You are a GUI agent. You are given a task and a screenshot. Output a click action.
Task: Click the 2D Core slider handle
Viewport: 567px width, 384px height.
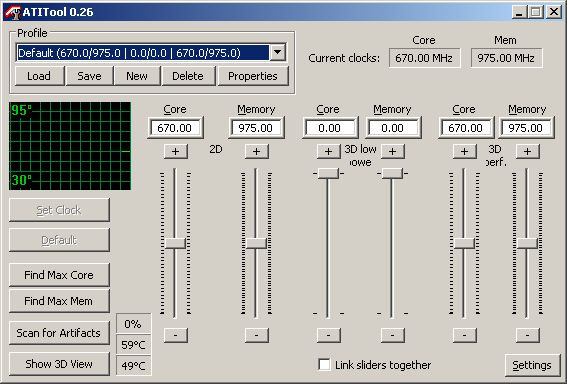[x=175, y=243]
